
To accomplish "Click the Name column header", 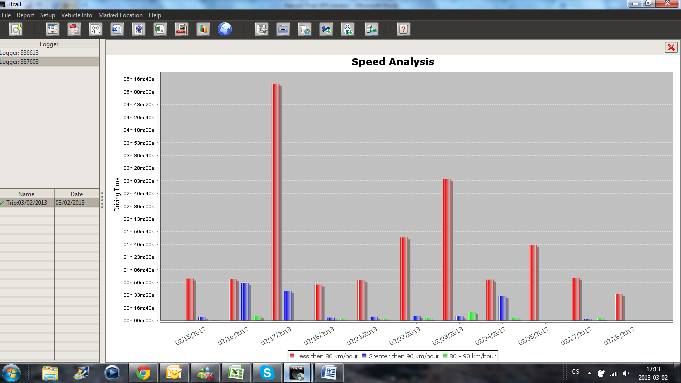I will 27,194.
